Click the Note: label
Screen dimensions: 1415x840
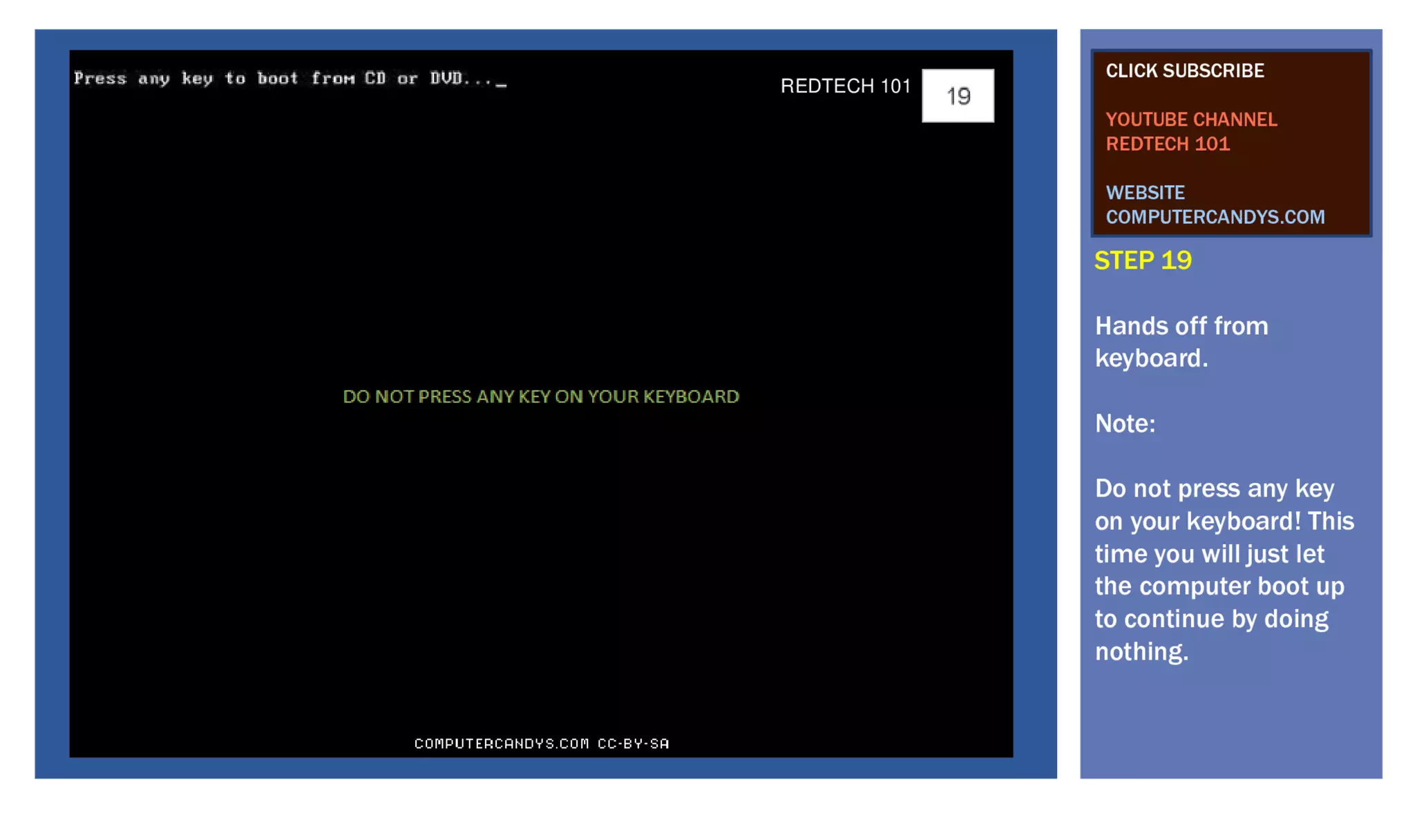coord(1125,423)
